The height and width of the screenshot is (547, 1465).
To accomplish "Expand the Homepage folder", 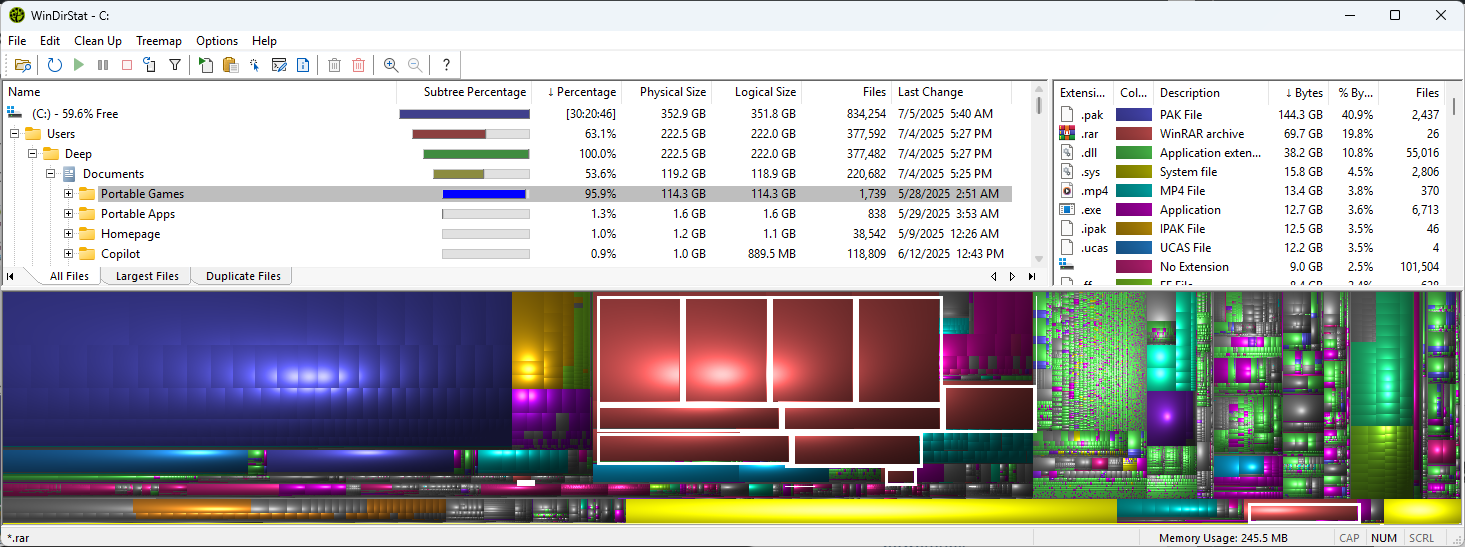I will (x=69, y=234).
